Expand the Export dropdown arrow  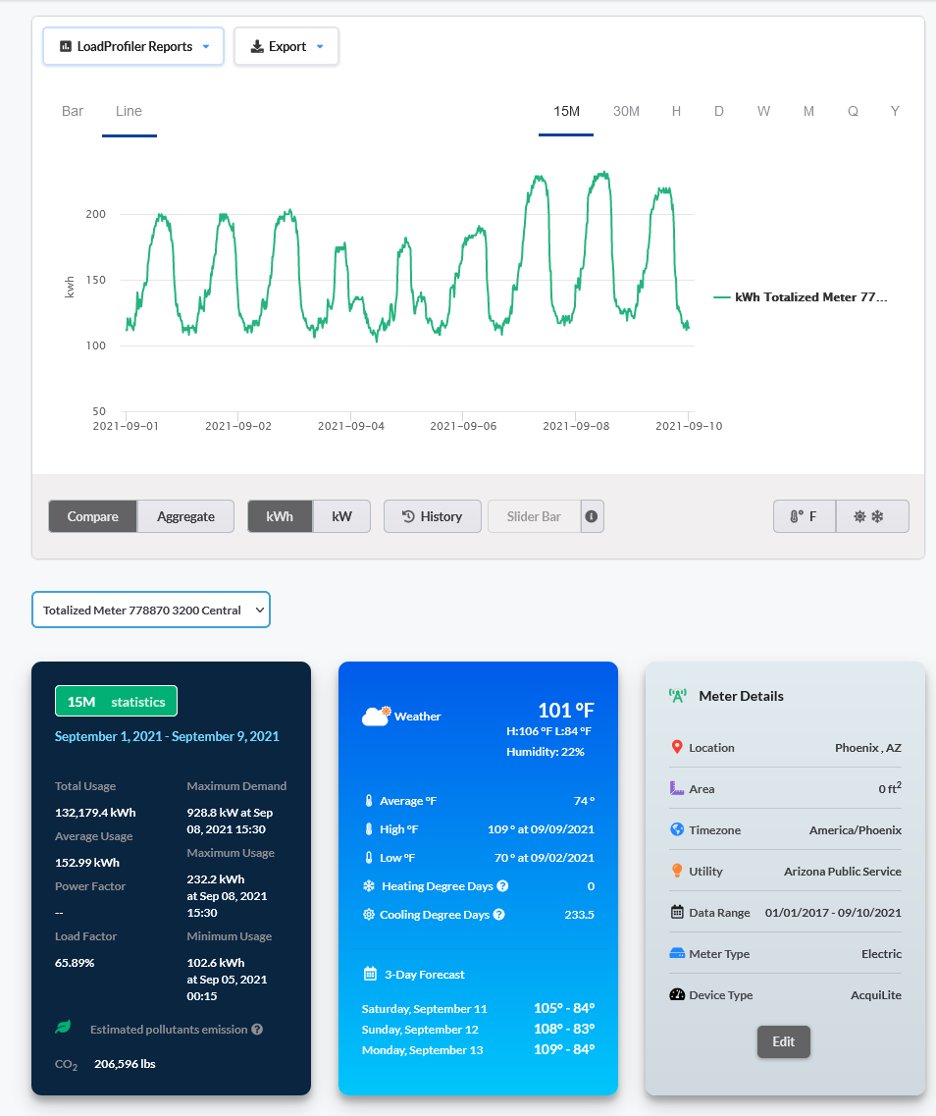coord(321,46)
